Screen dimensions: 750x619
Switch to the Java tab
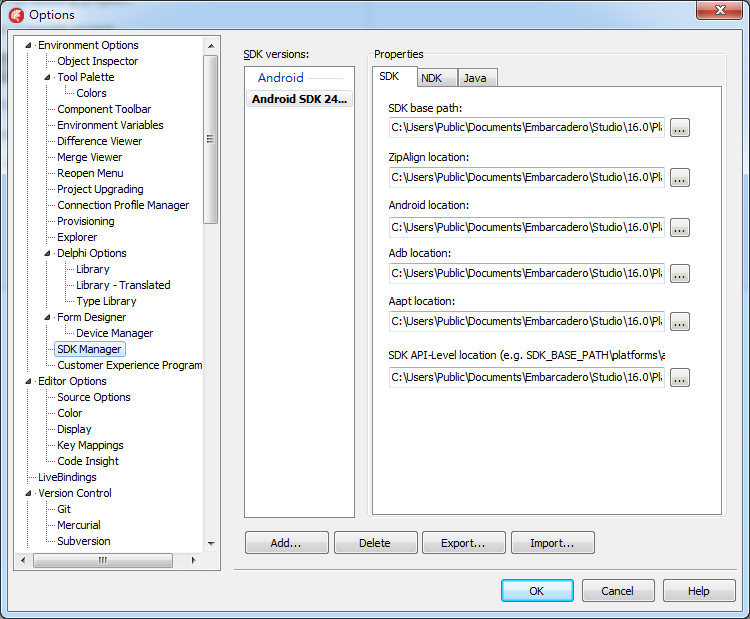coord(477,78)
